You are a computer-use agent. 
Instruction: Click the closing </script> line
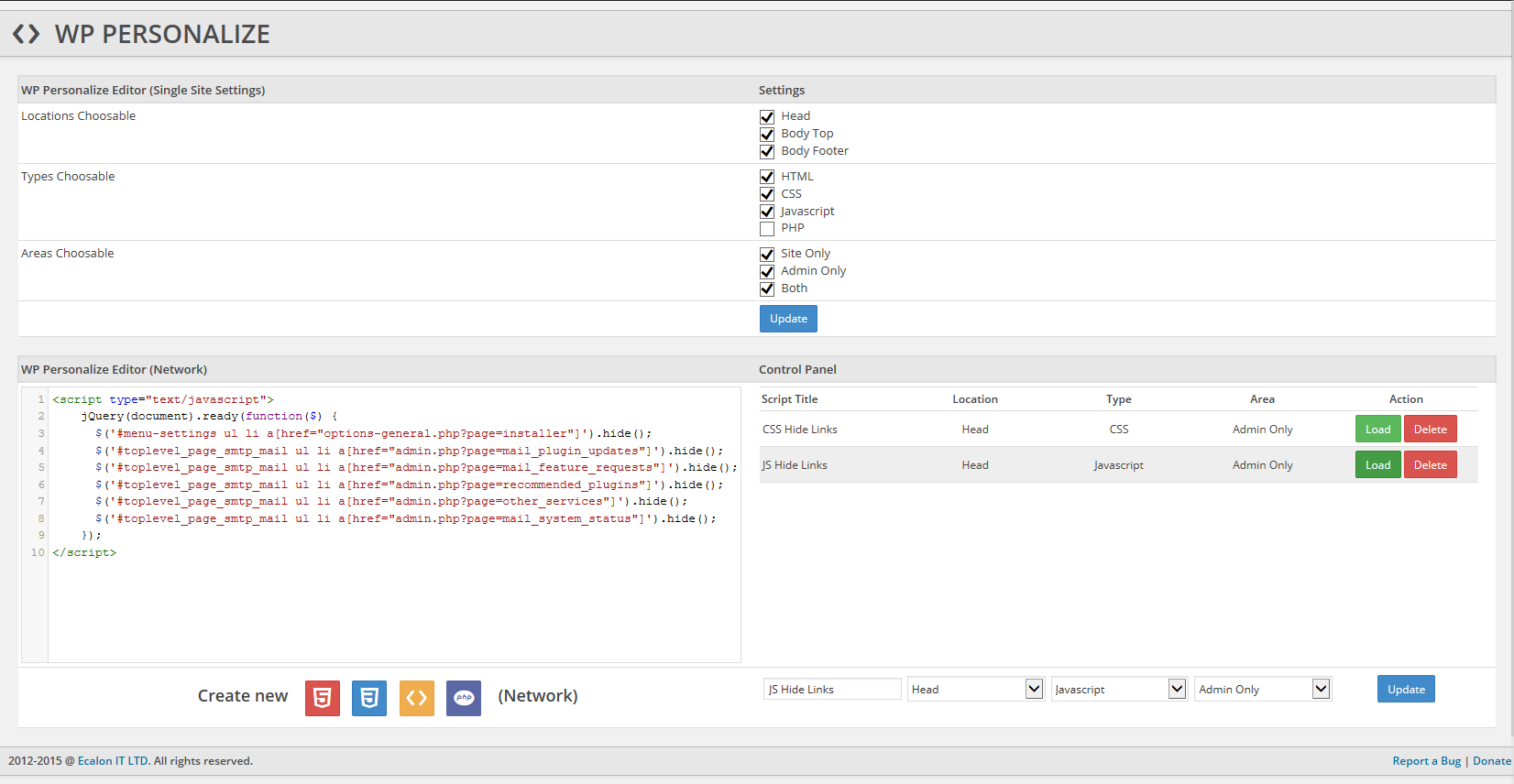tap(84, 553)
